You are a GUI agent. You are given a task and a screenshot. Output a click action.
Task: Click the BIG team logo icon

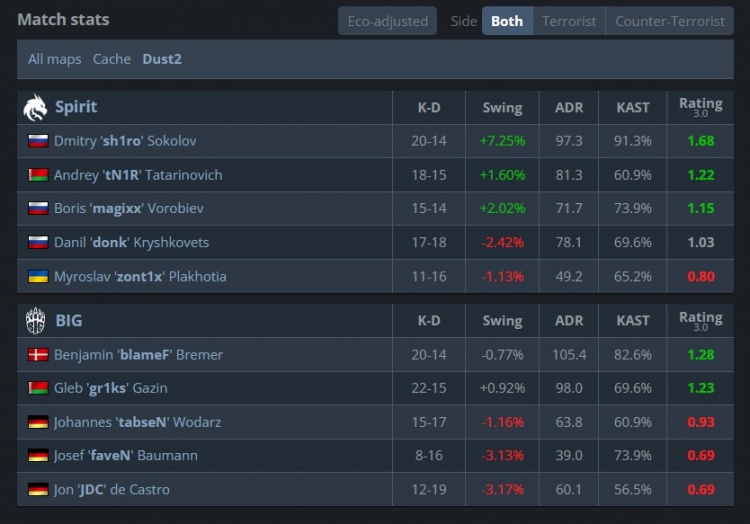pos(35,320)
